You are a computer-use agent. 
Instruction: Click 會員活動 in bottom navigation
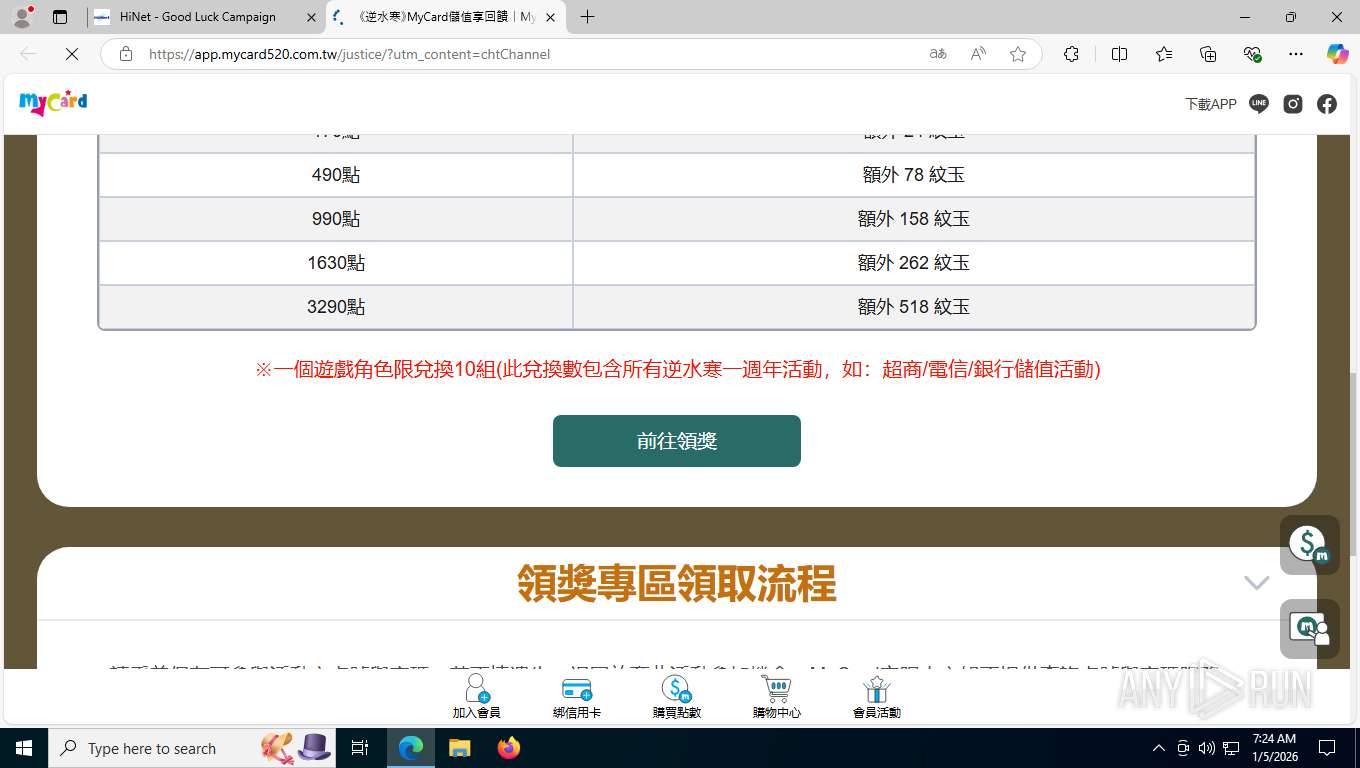(877, 696)
